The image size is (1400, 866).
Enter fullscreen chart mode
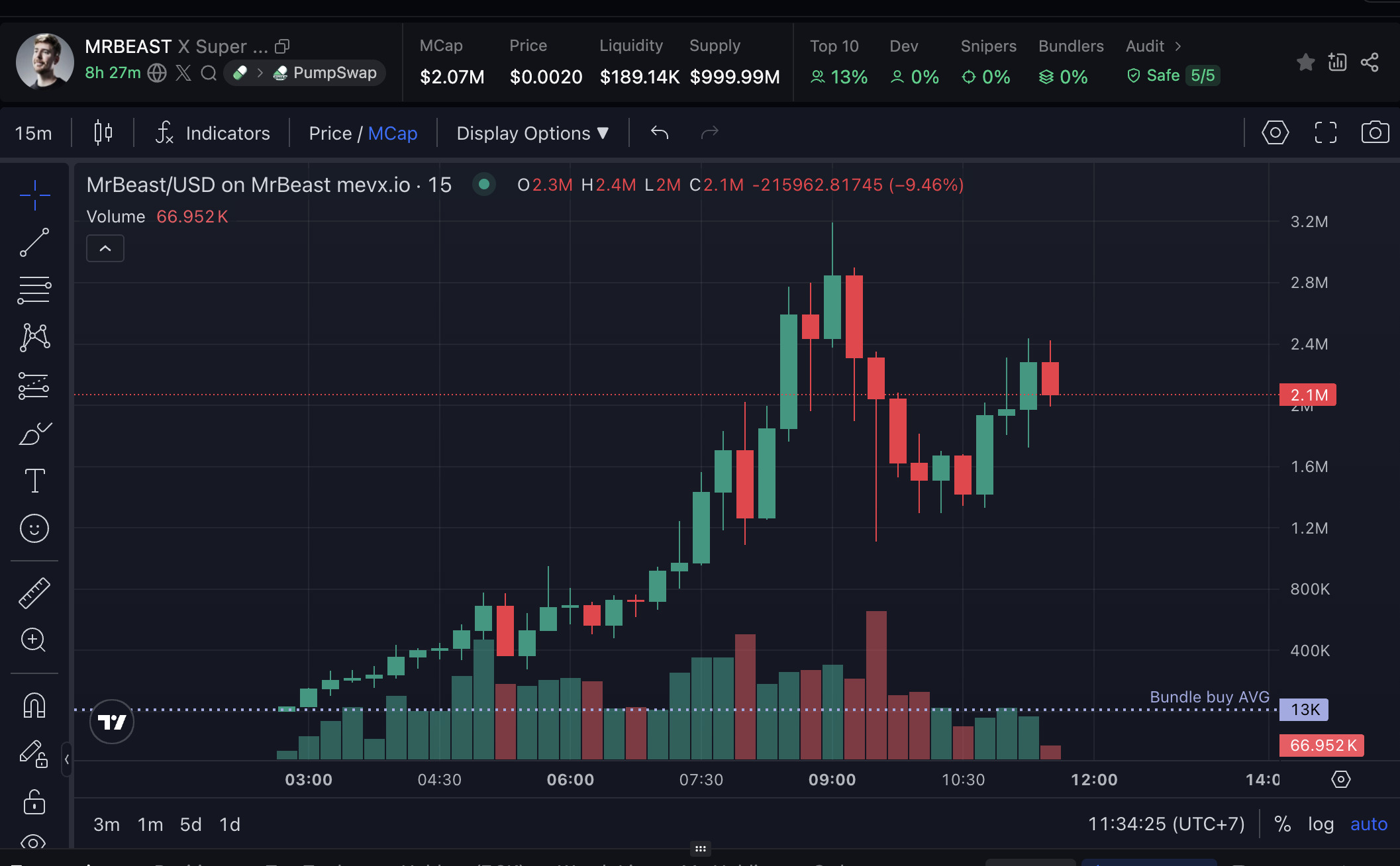1326,132
